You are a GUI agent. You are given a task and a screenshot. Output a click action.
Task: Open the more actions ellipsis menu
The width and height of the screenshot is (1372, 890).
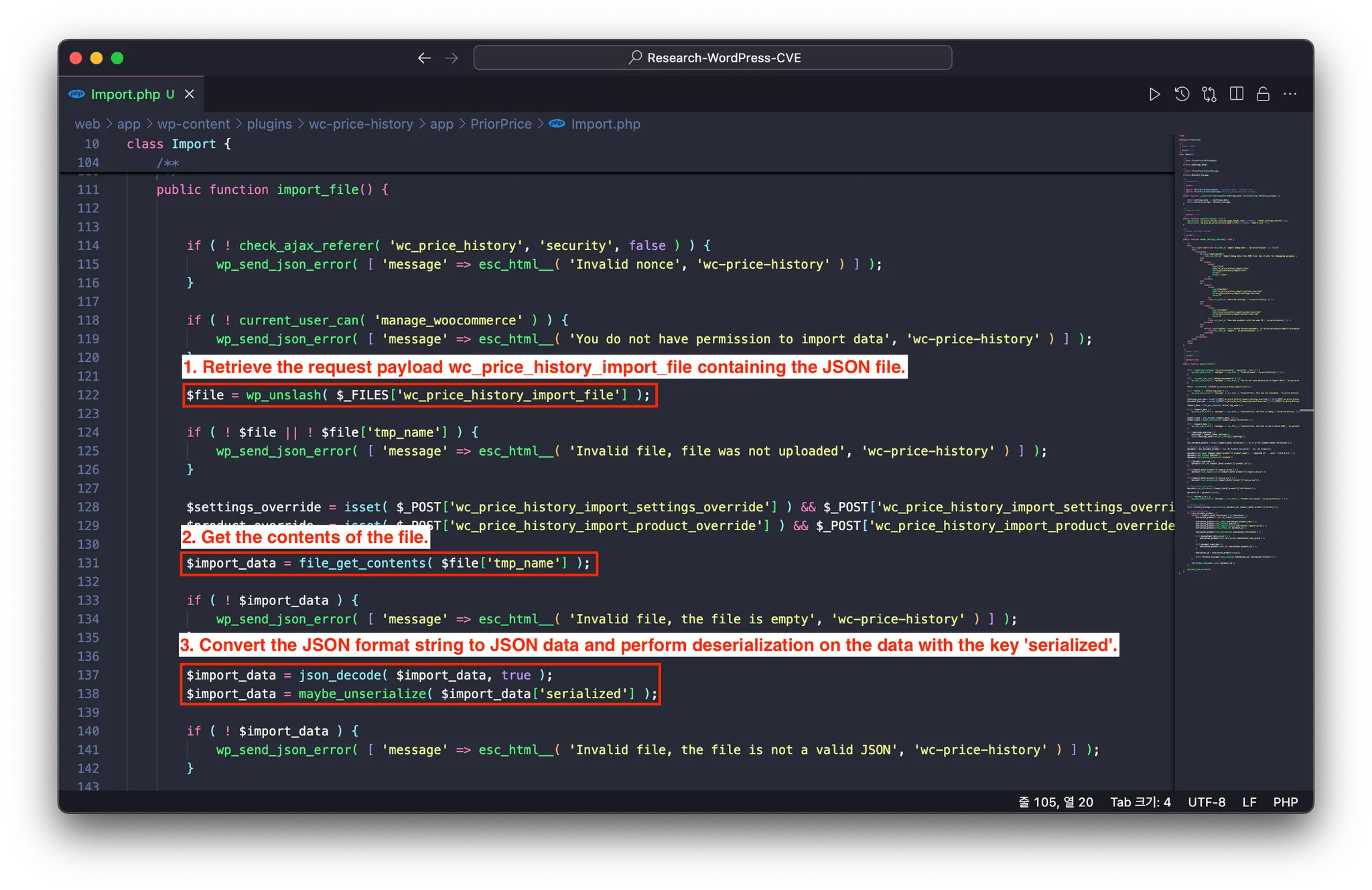point(1290,94)
